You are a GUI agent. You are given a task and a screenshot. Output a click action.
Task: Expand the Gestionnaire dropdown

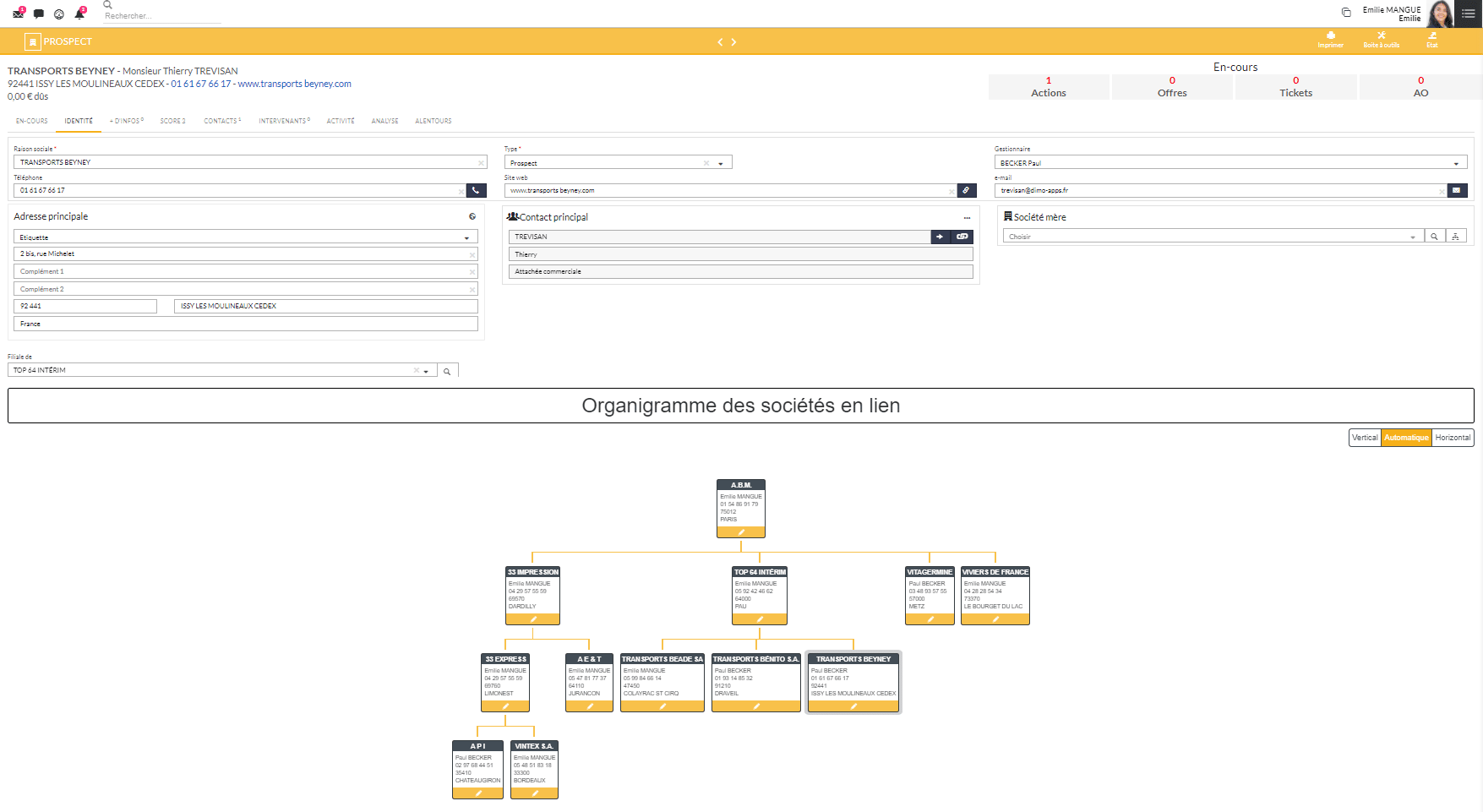[x=1455, y=163]
